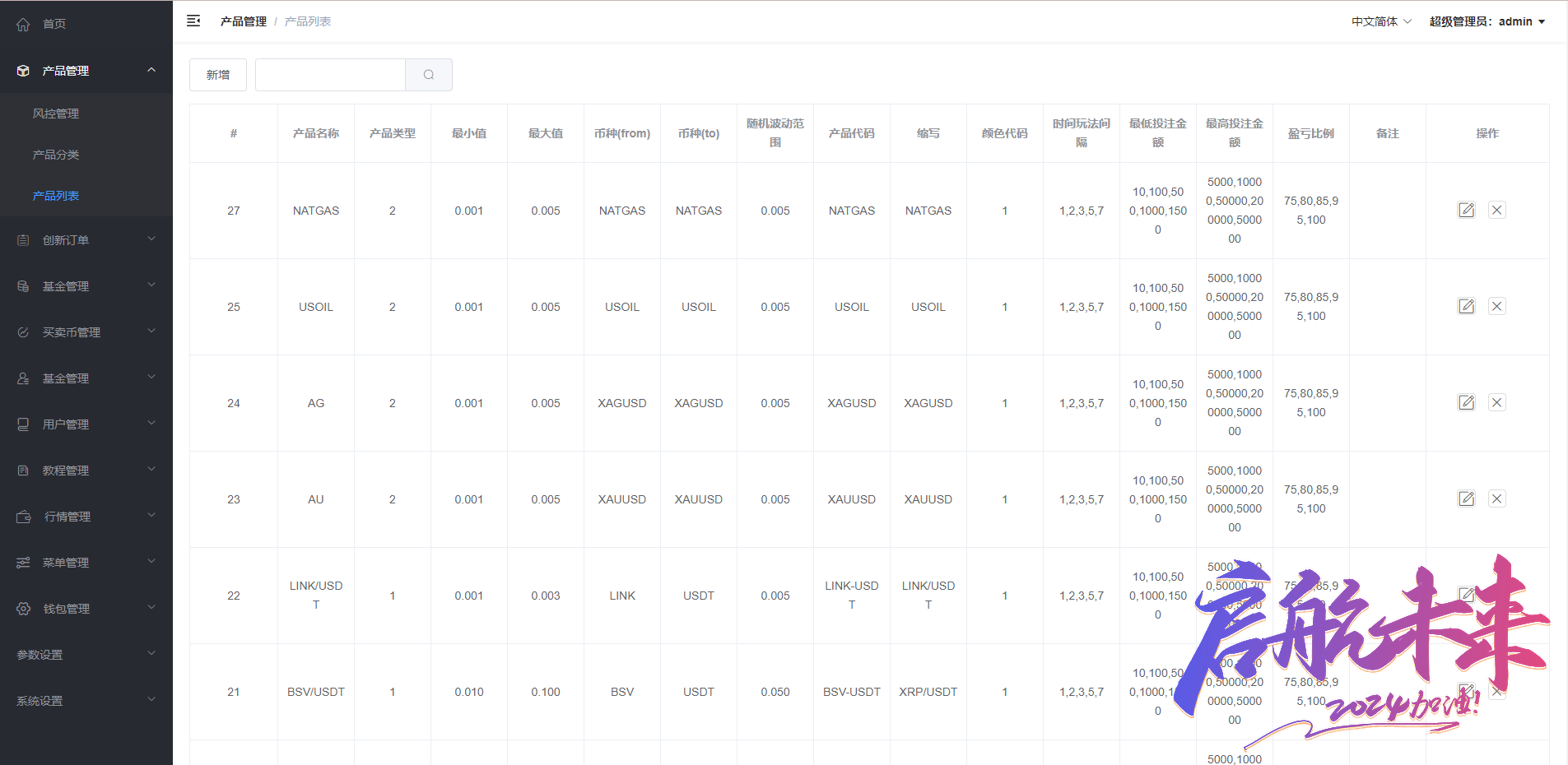Select the BSV/USDT product name cell
This screenshot has height=765, width=1568.
(x=316, y=692)
